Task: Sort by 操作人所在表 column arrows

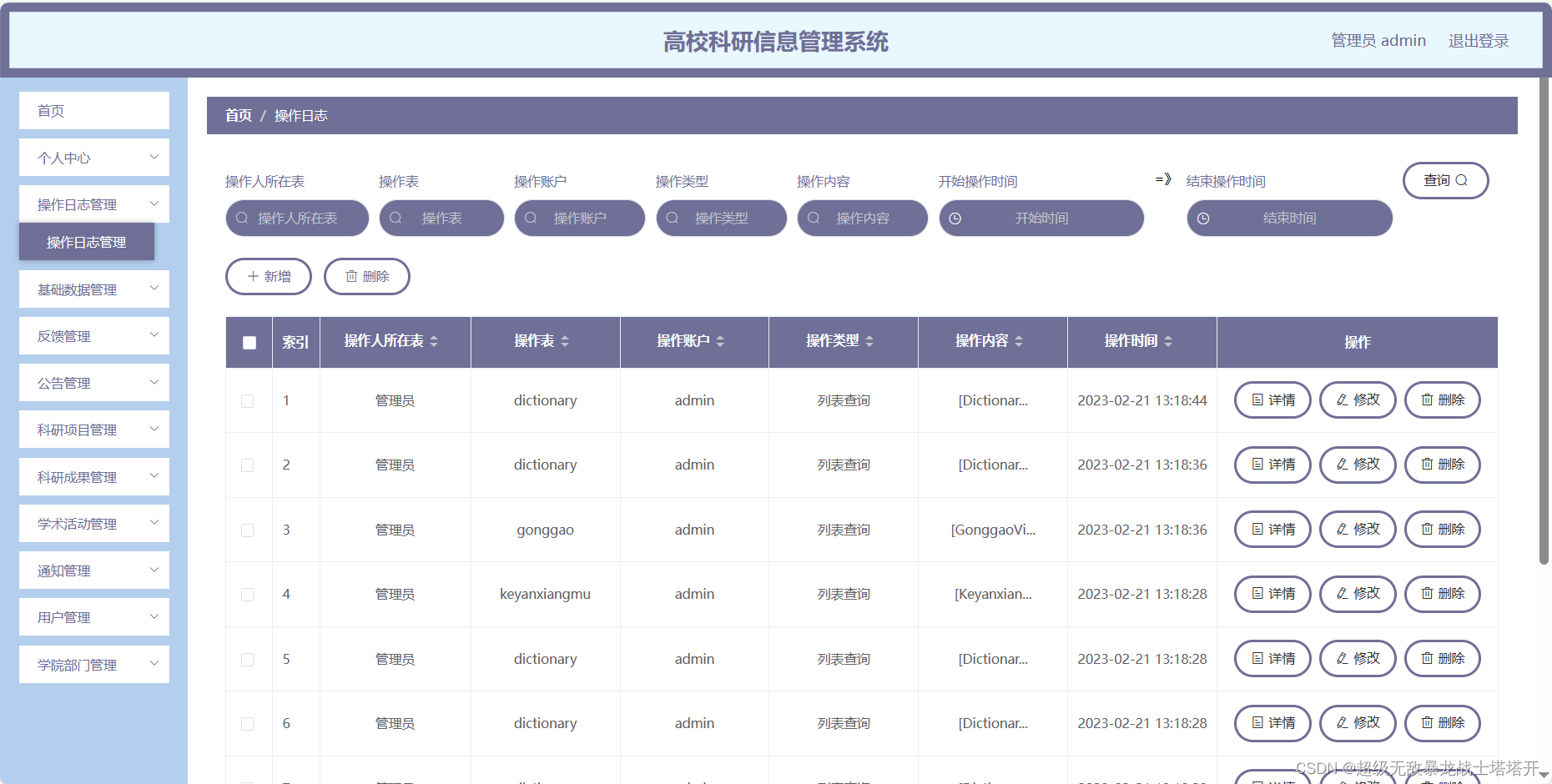Action: (x=434, y=341)
